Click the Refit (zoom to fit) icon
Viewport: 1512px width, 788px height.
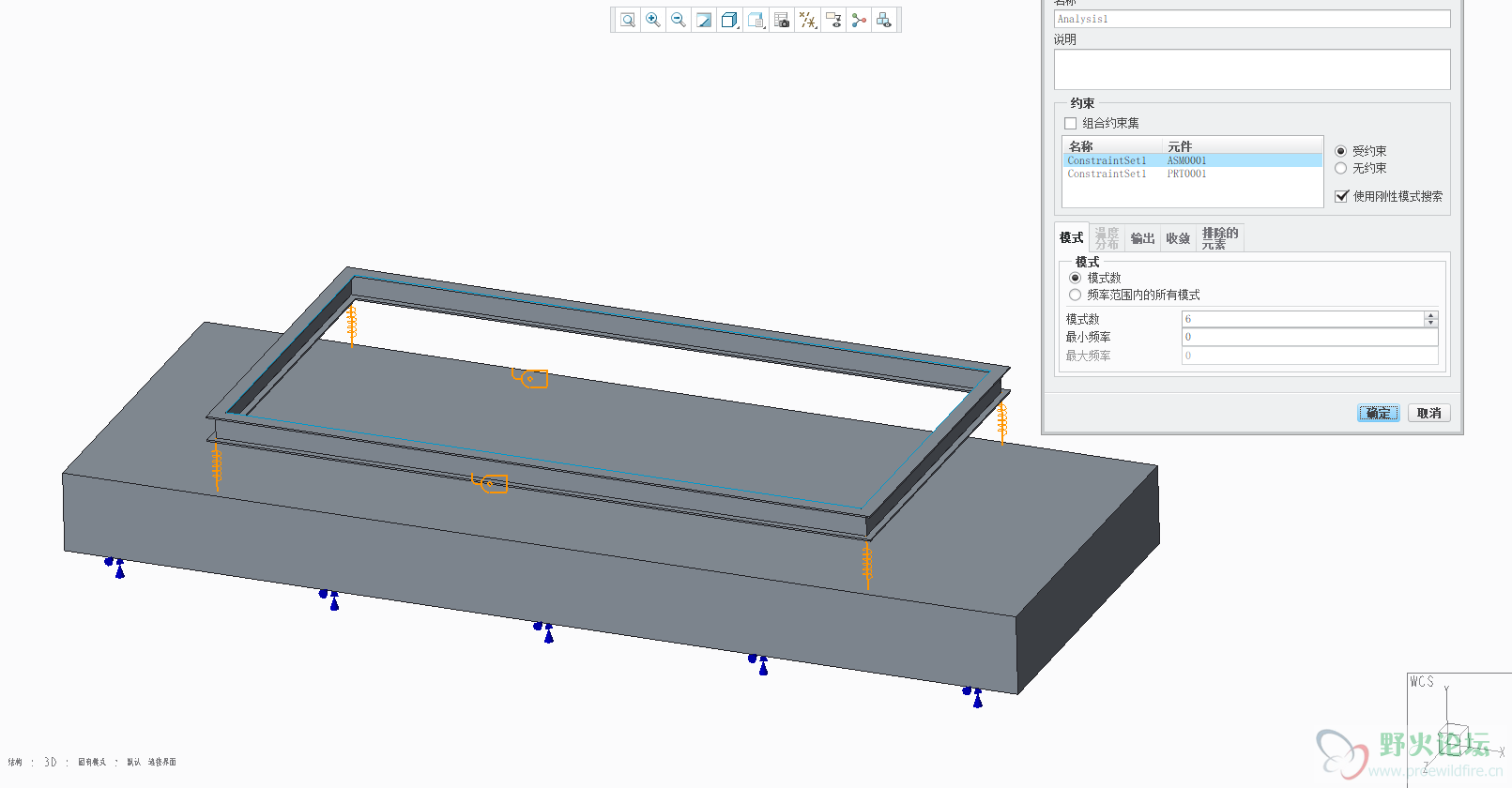point(628,20)
